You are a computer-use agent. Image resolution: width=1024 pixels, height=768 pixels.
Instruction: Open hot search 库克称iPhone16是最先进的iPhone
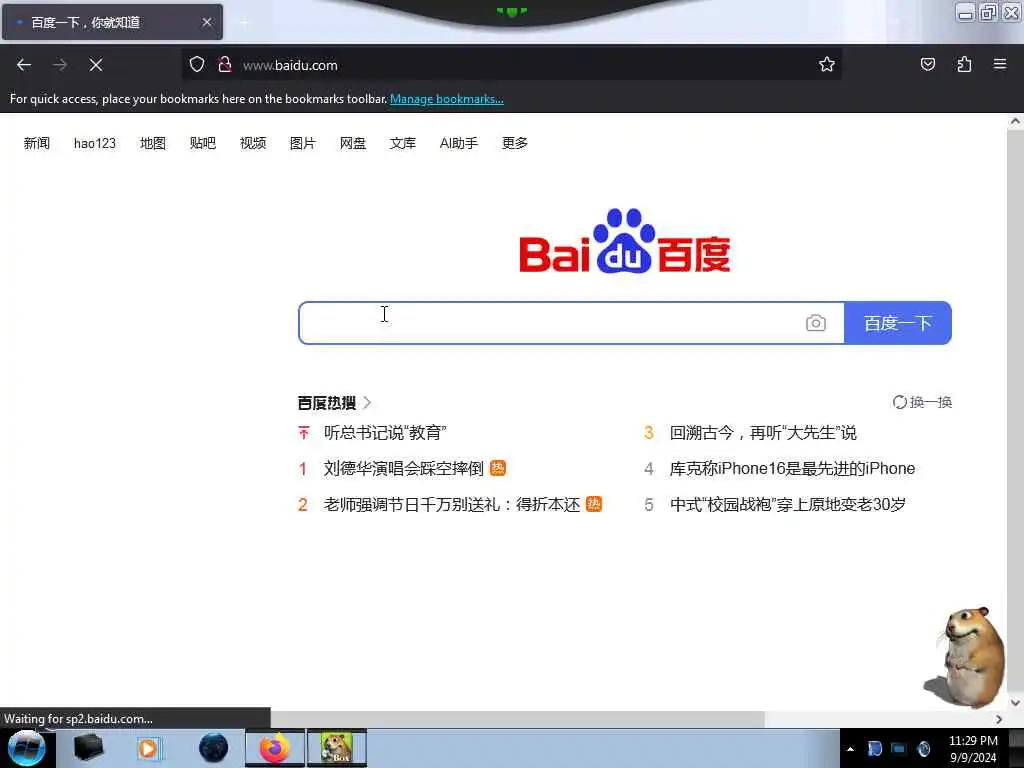coord(792,468)
